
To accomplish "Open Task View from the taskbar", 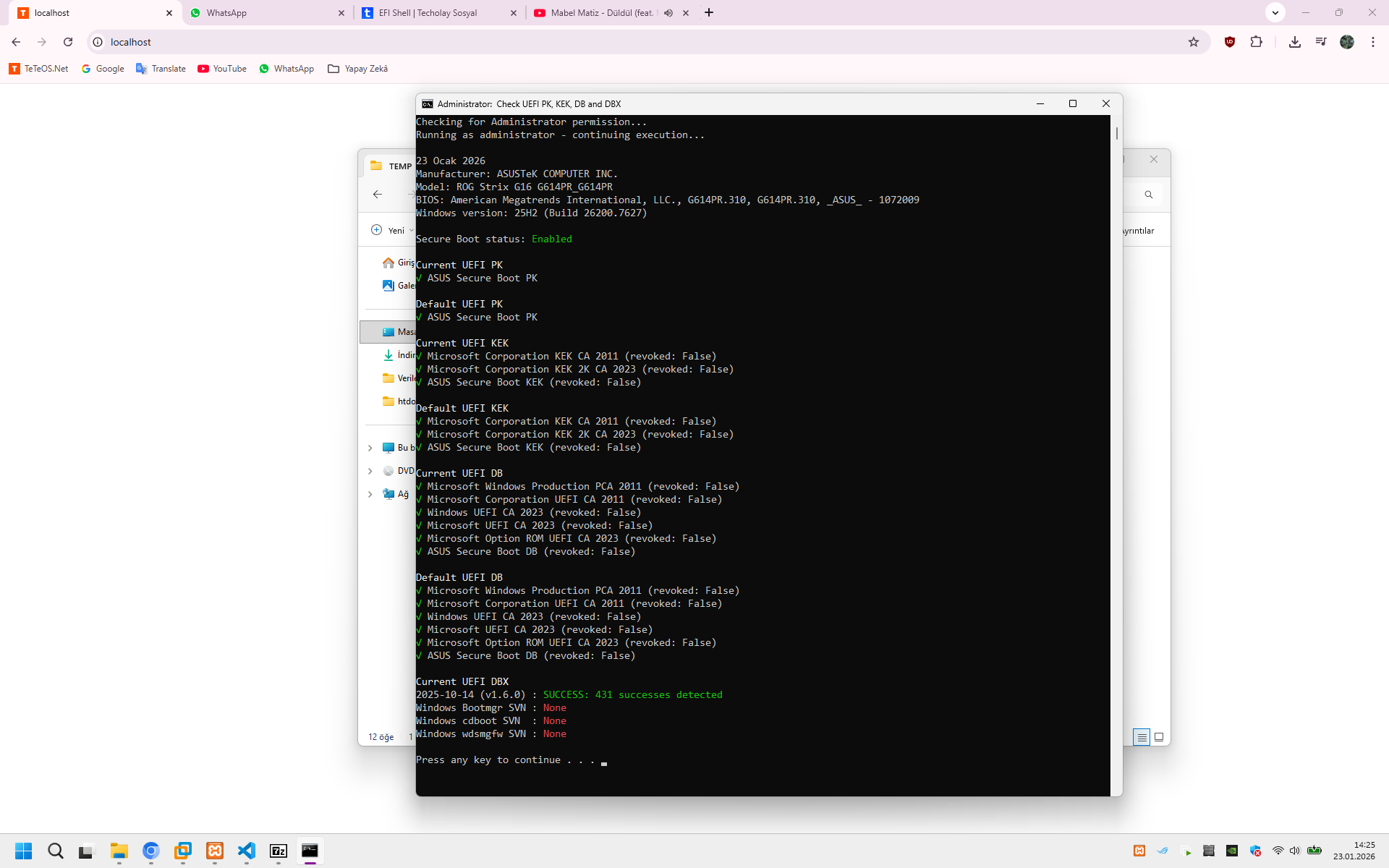I will click(x=87, y=851).
